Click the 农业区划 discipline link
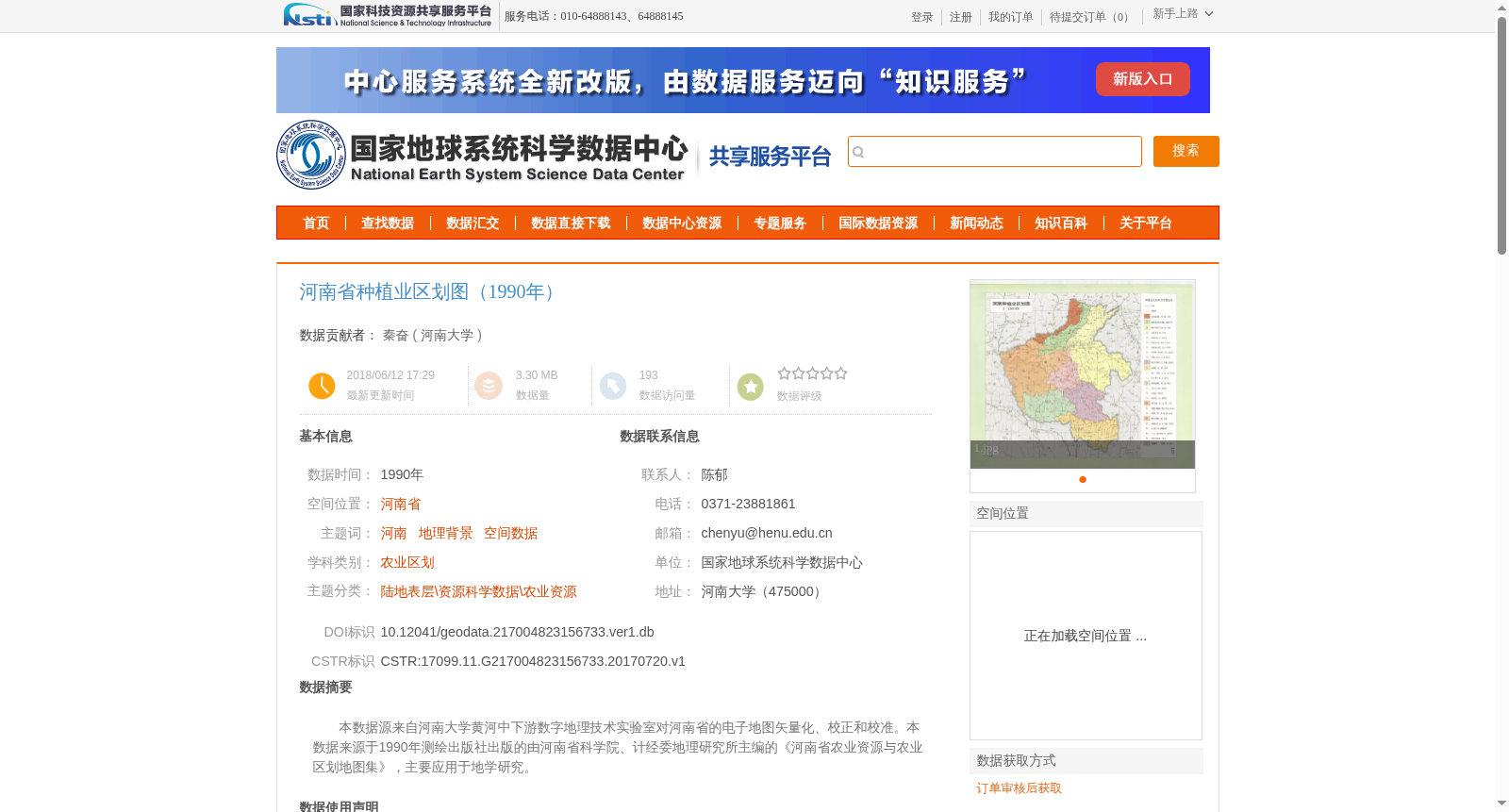The width and height of the screenshot is (1509, 812). (407, 562)
